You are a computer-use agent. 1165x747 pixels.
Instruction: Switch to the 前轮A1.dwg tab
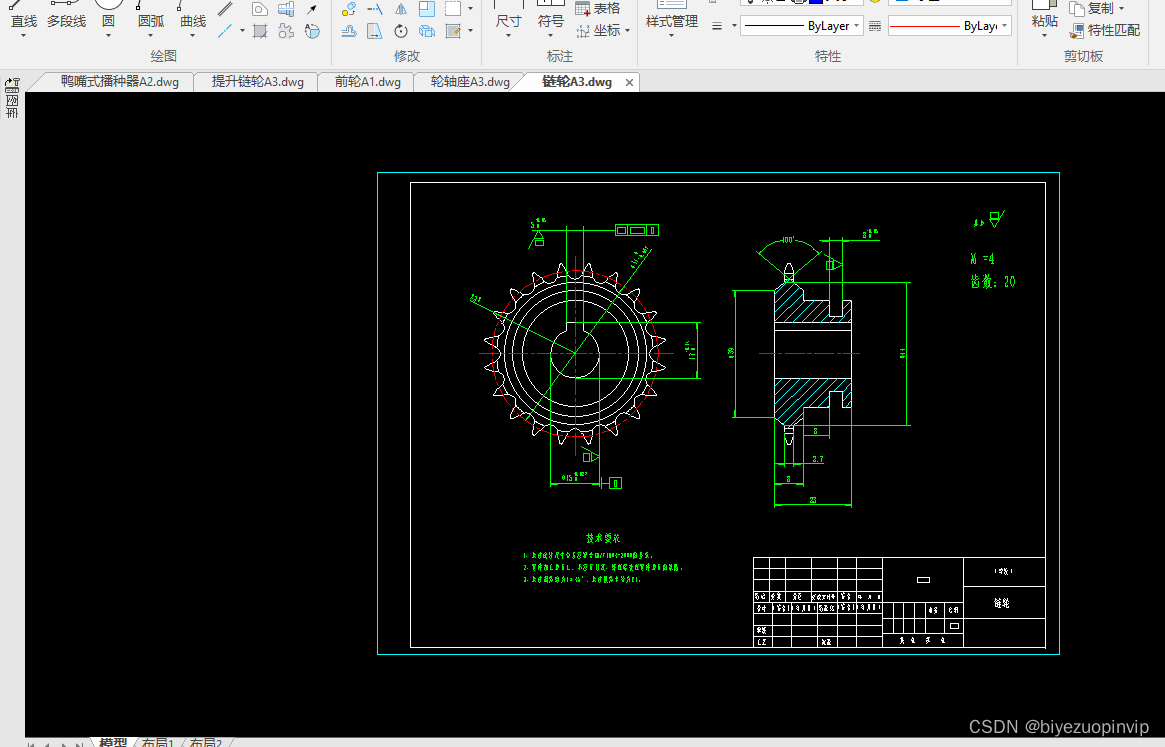[x=368, y=82]
